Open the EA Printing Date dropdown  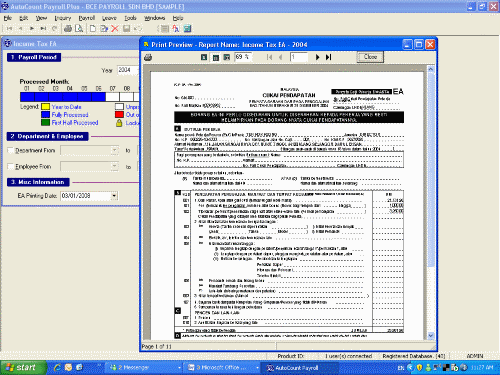114,196
